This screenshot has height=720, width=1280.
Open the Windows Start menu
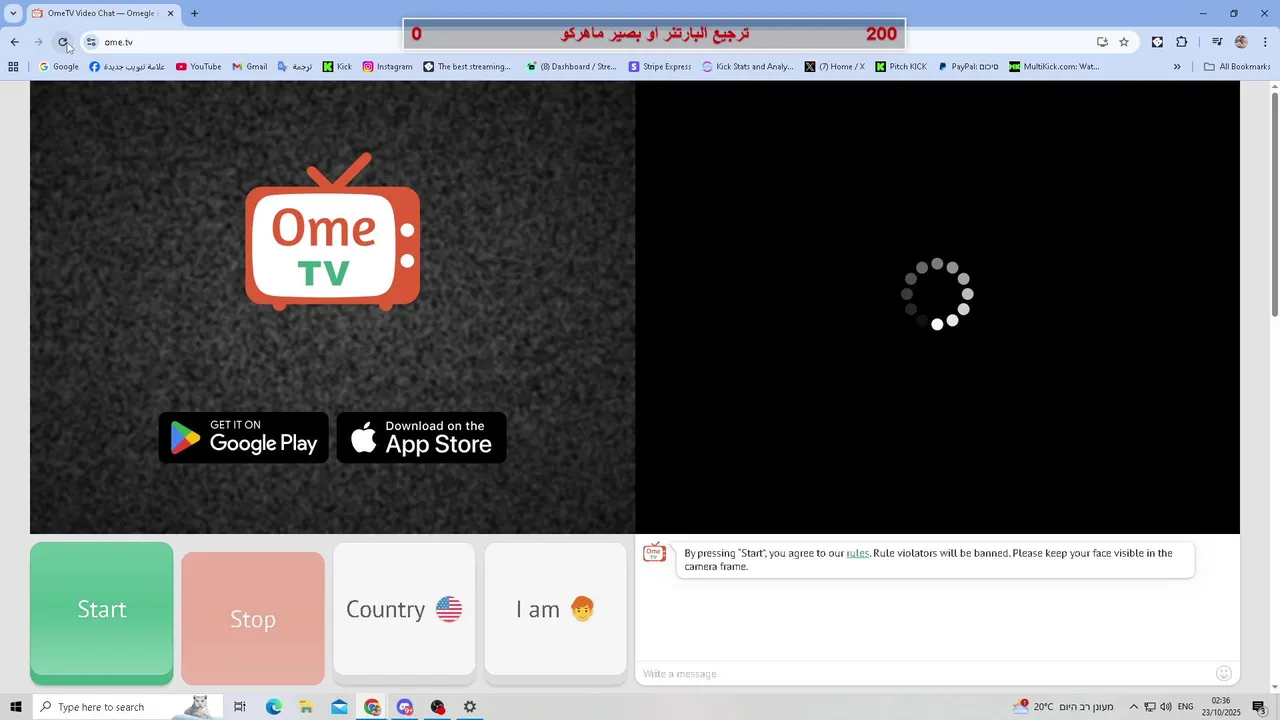tap(15, 707)
